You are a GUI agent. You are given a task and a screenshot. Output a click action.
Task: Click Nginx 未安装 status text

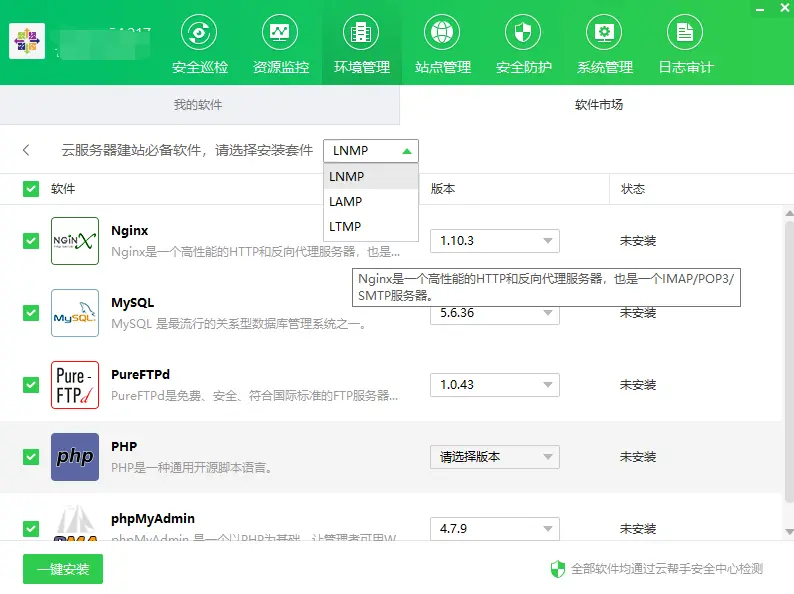638,241
